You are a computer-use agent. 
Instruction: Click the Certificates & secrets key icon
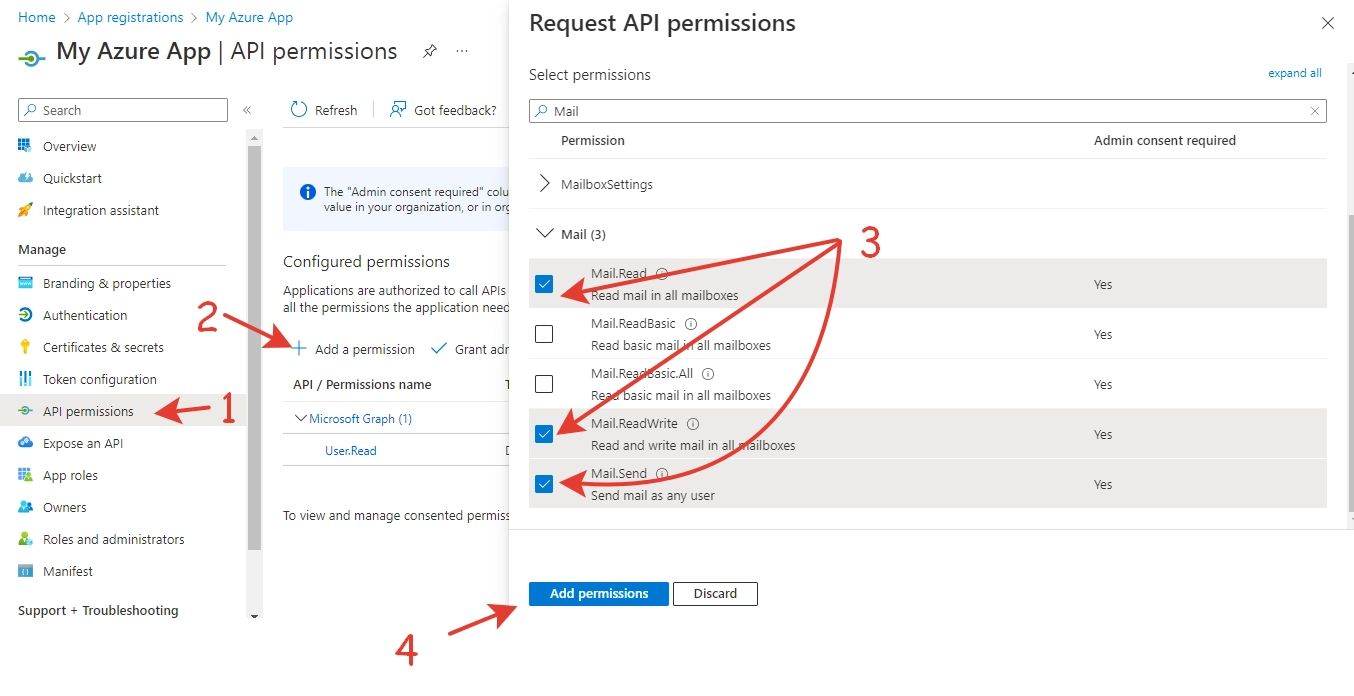tap(25, 347)
